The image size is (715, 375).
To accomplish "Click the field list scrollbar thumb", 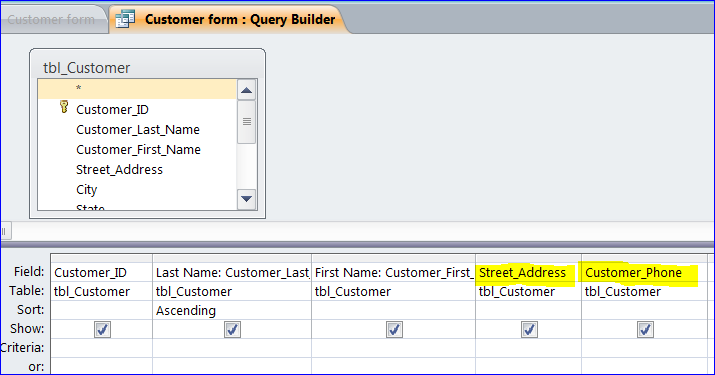I will click(247, 122).
